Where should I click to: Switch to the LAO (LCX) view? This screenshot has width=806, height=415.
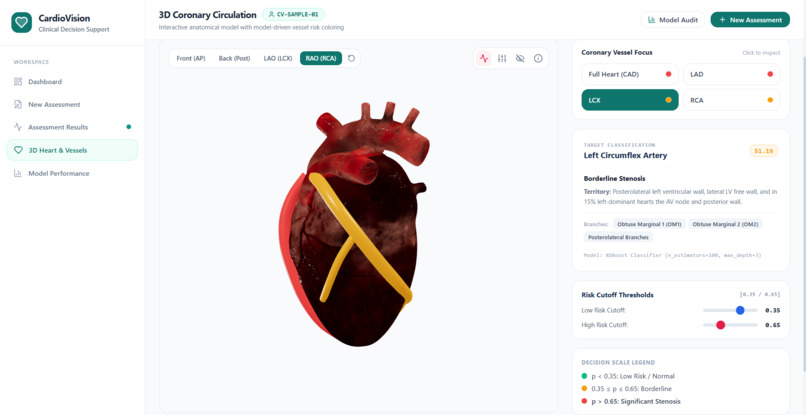pos(278,59)
